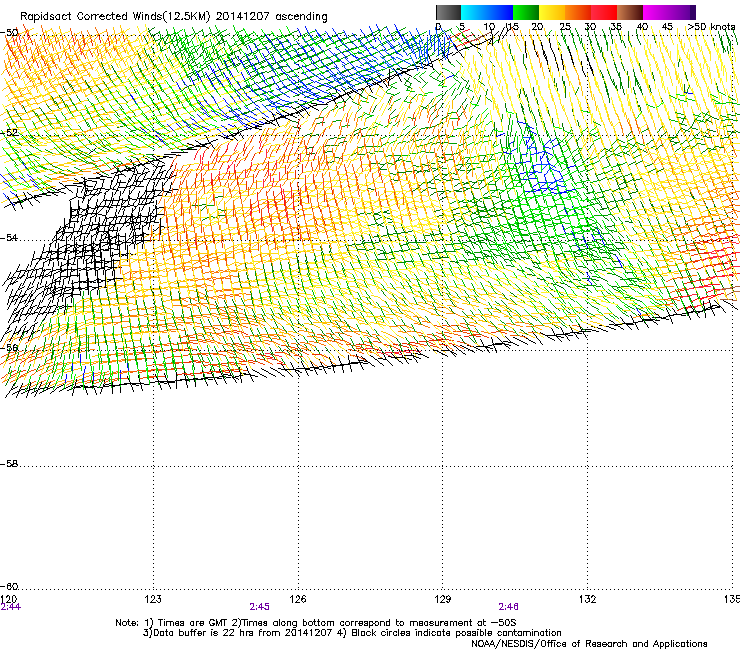Click the -60 latitude axis label
The width and height of the screenshot is (740, 650).
click(x=9, y=586)
